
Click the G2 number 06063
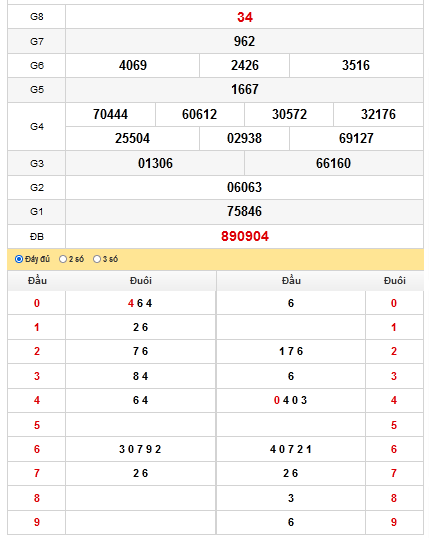click(x=244, y=187)
